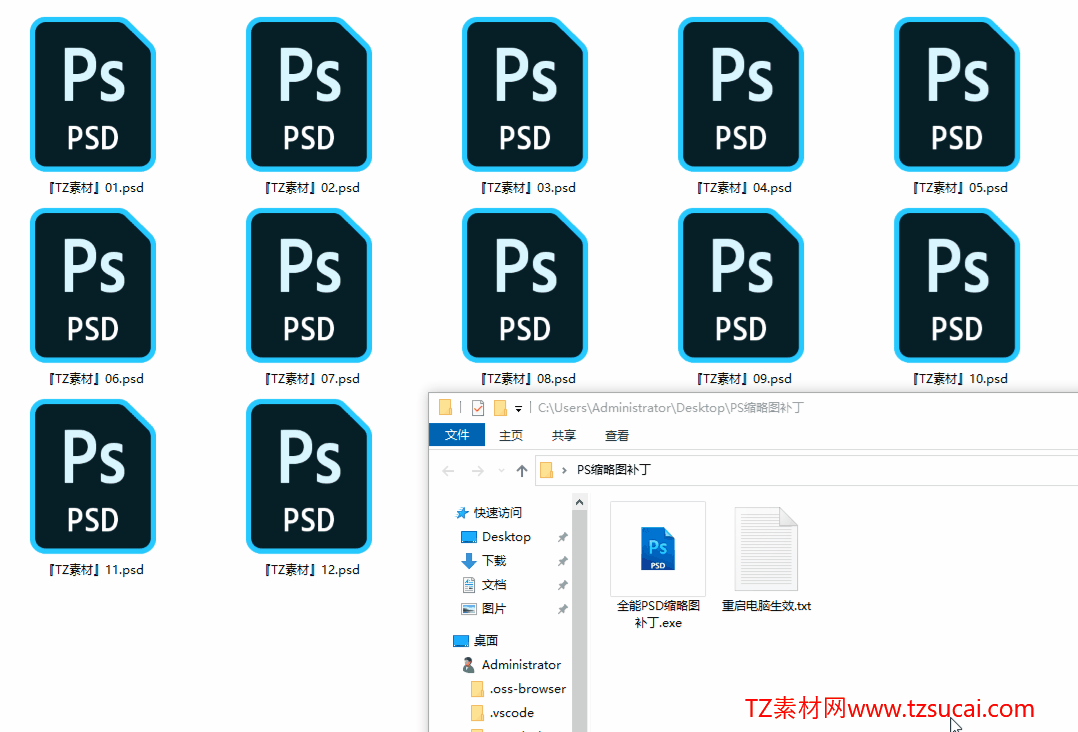Screen dimensions: 1078x732
Task: Select the 『TZ素材』09.psd file icon
Action: (x=740, y=285)
